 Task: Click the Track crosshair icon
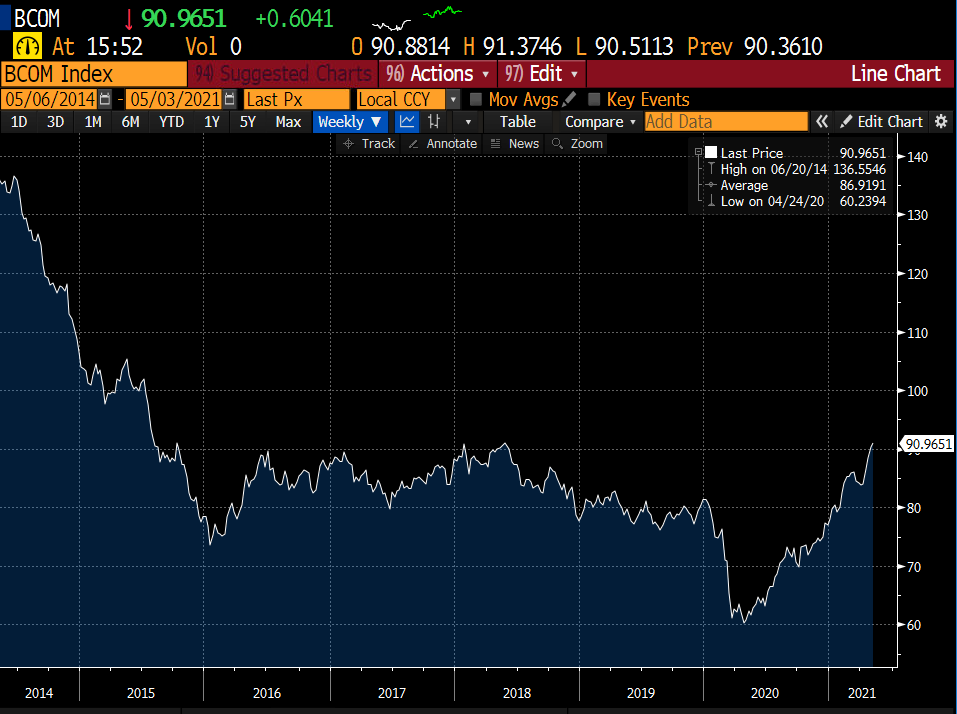(x=348, y=144)
